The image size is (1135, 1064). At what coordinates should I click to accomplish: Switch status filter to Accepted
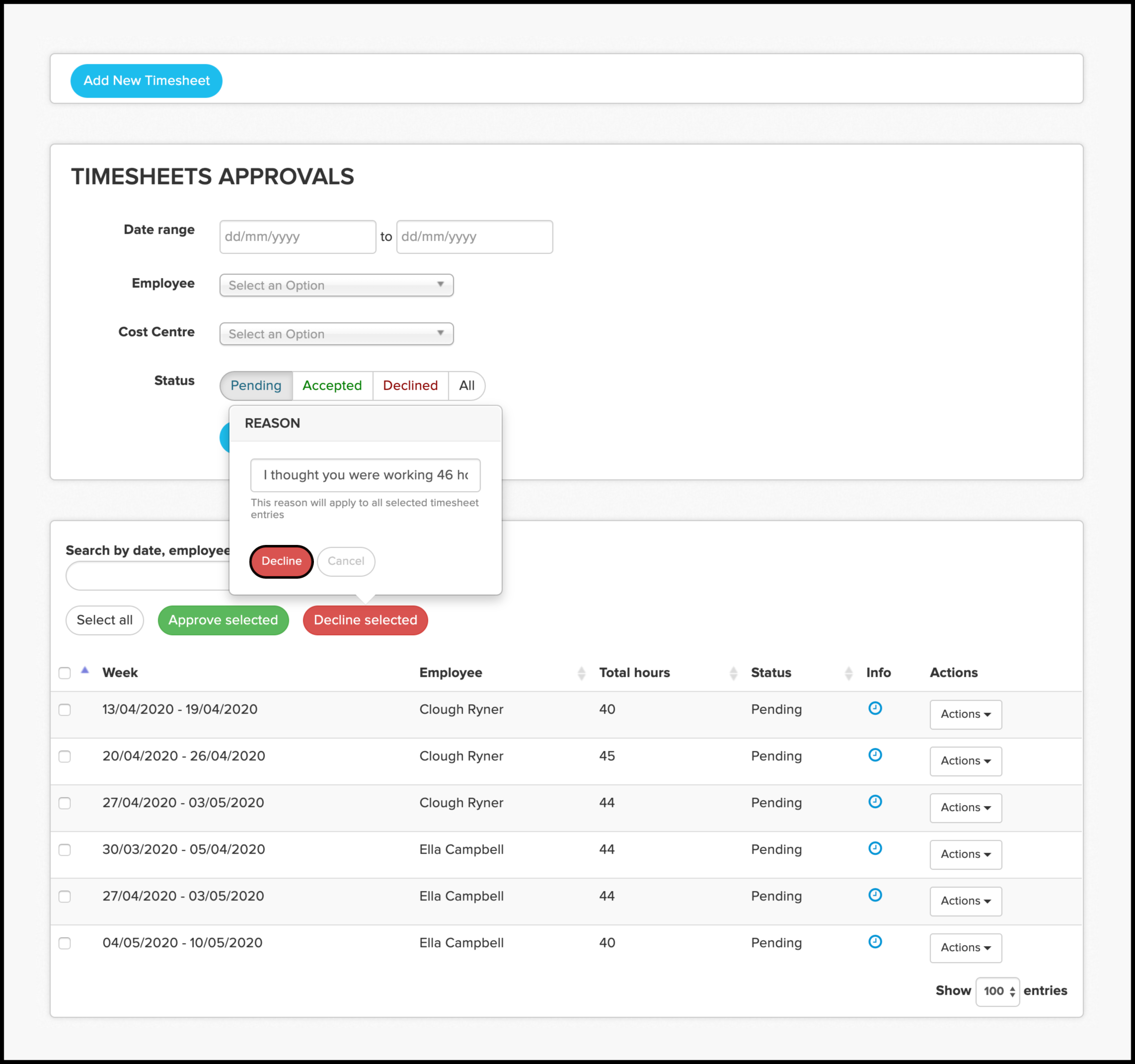point(332,386)
